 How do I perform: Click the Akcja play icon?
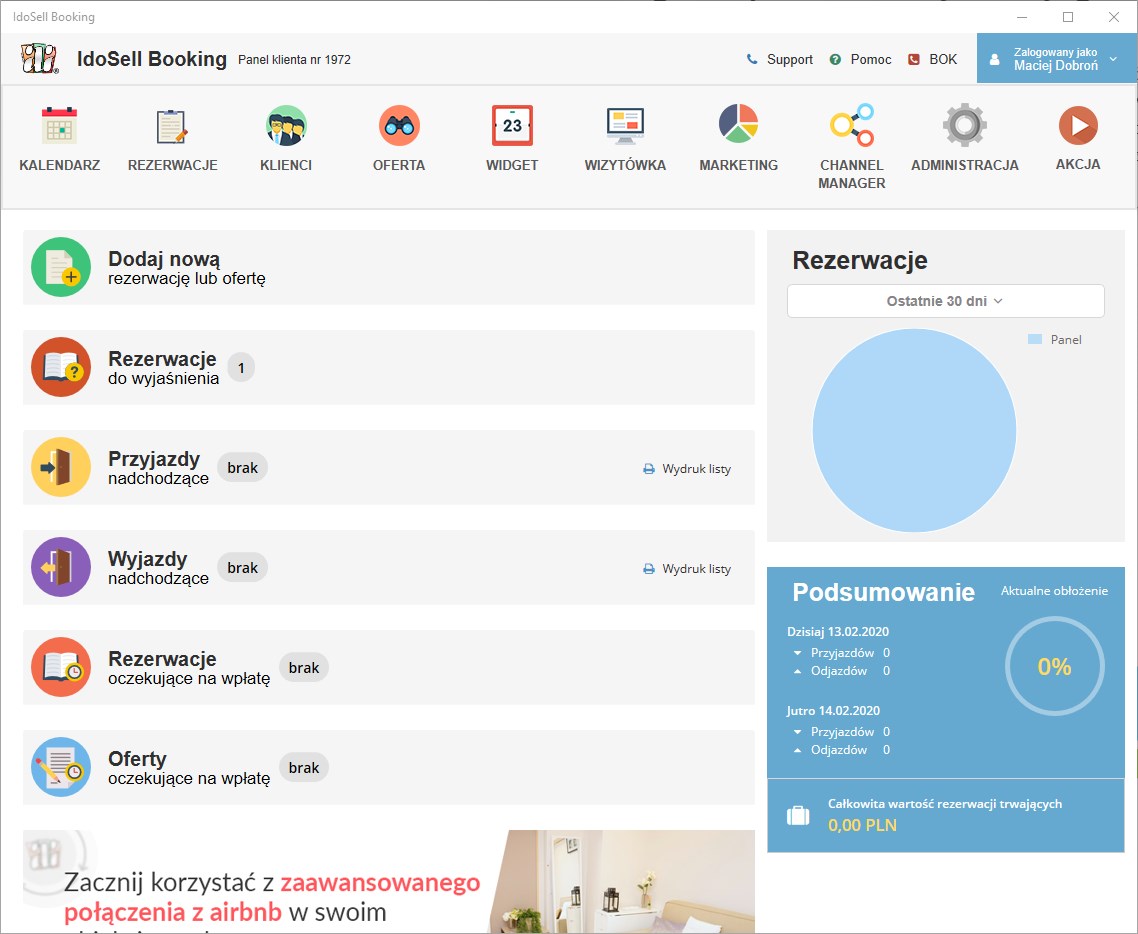[1078, 126]
